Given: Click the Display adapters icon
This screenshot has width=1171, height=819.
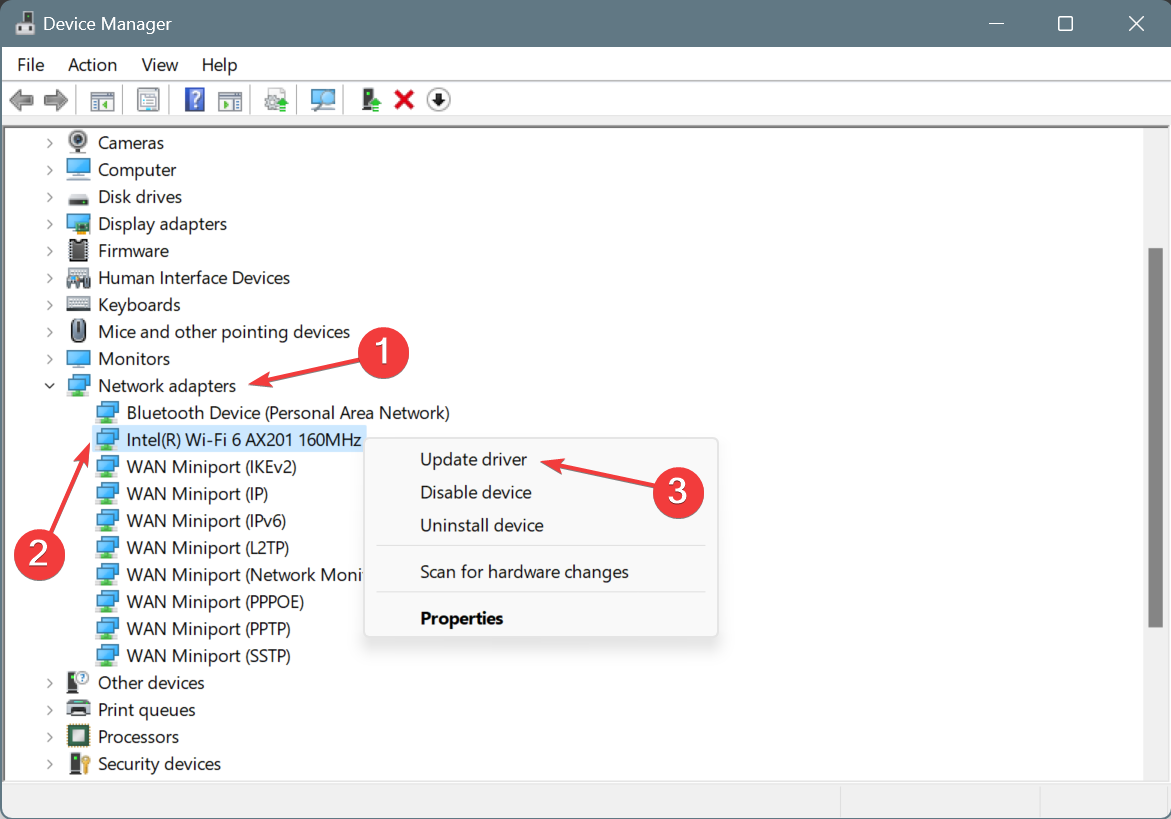Looking at the screenshot, I should click(78, 223).
